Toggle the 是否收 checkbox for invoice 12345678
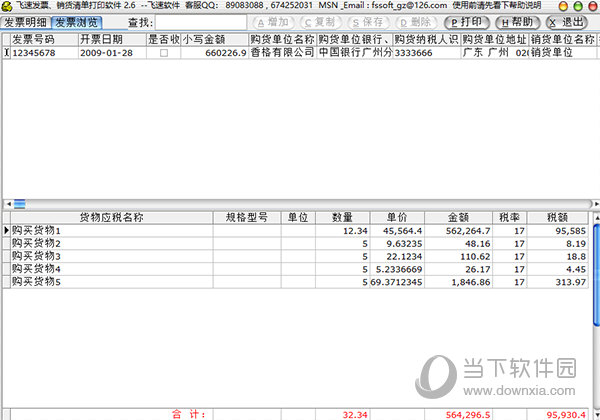600x420 pixels. pos(164,53)
